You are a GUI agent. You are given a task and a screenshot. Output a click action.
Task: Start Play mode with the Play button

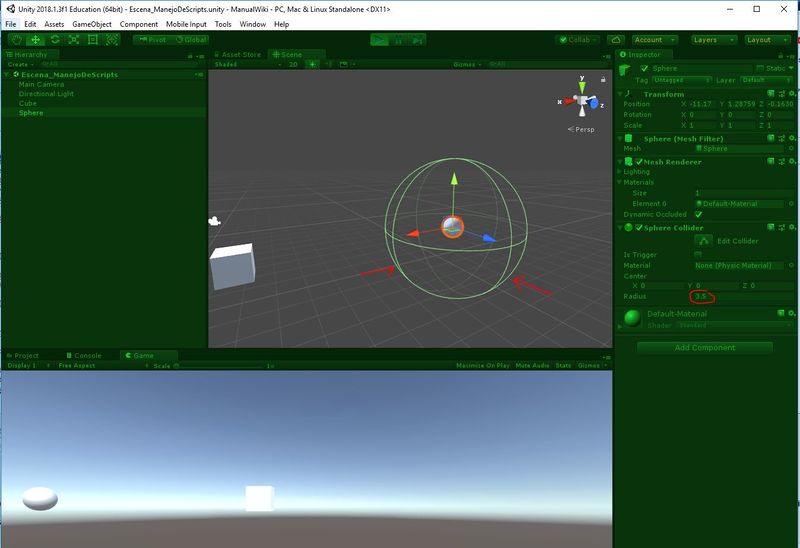pos(379,40)
